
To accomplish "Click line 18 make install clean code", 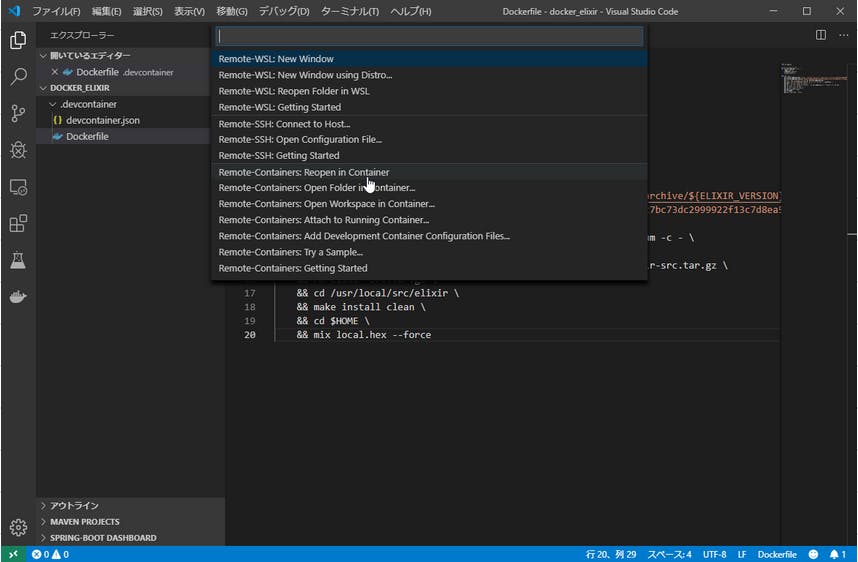I will 361,307.
